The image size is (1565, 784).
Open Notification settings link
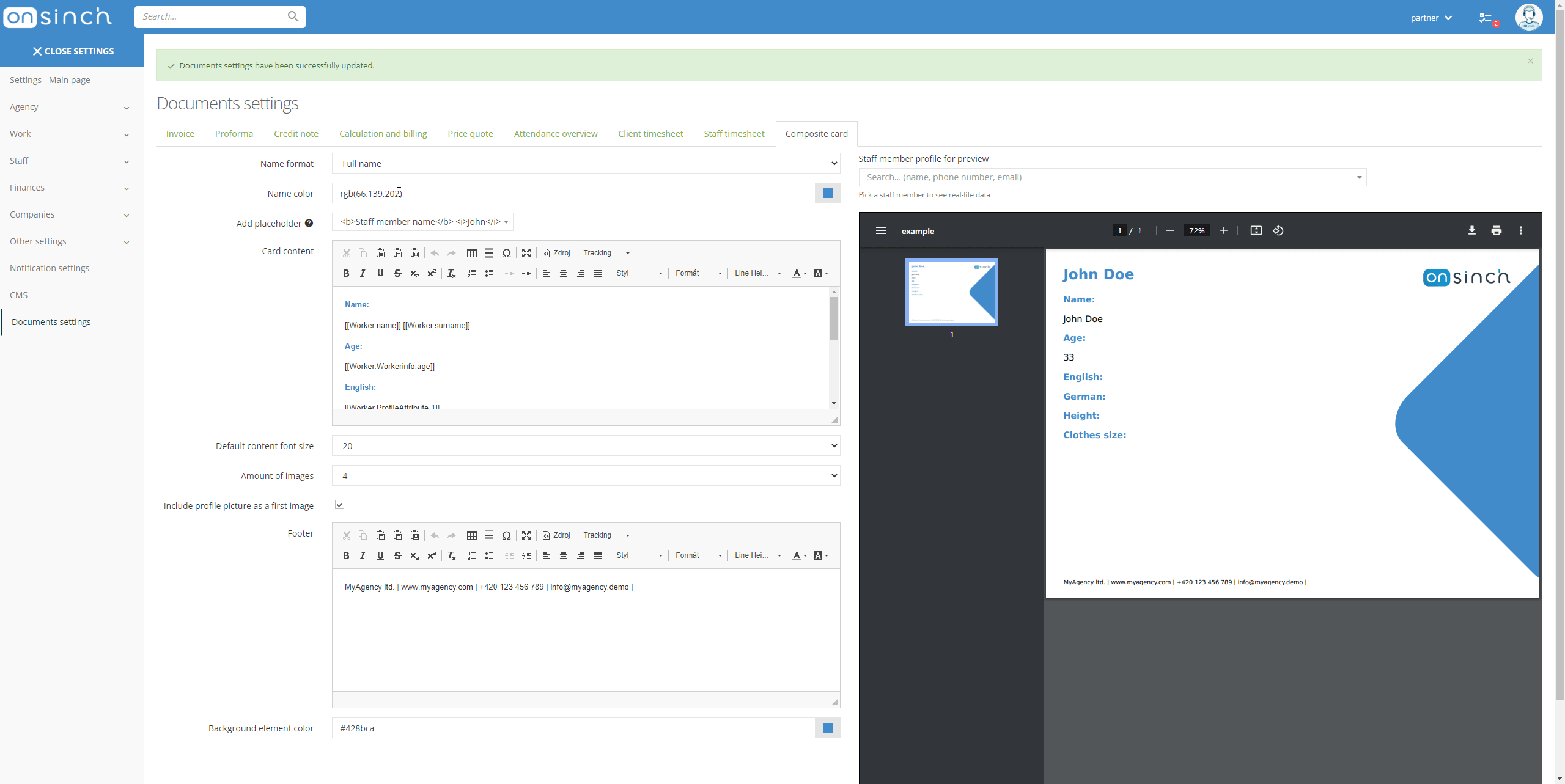(x=50, y=268)
